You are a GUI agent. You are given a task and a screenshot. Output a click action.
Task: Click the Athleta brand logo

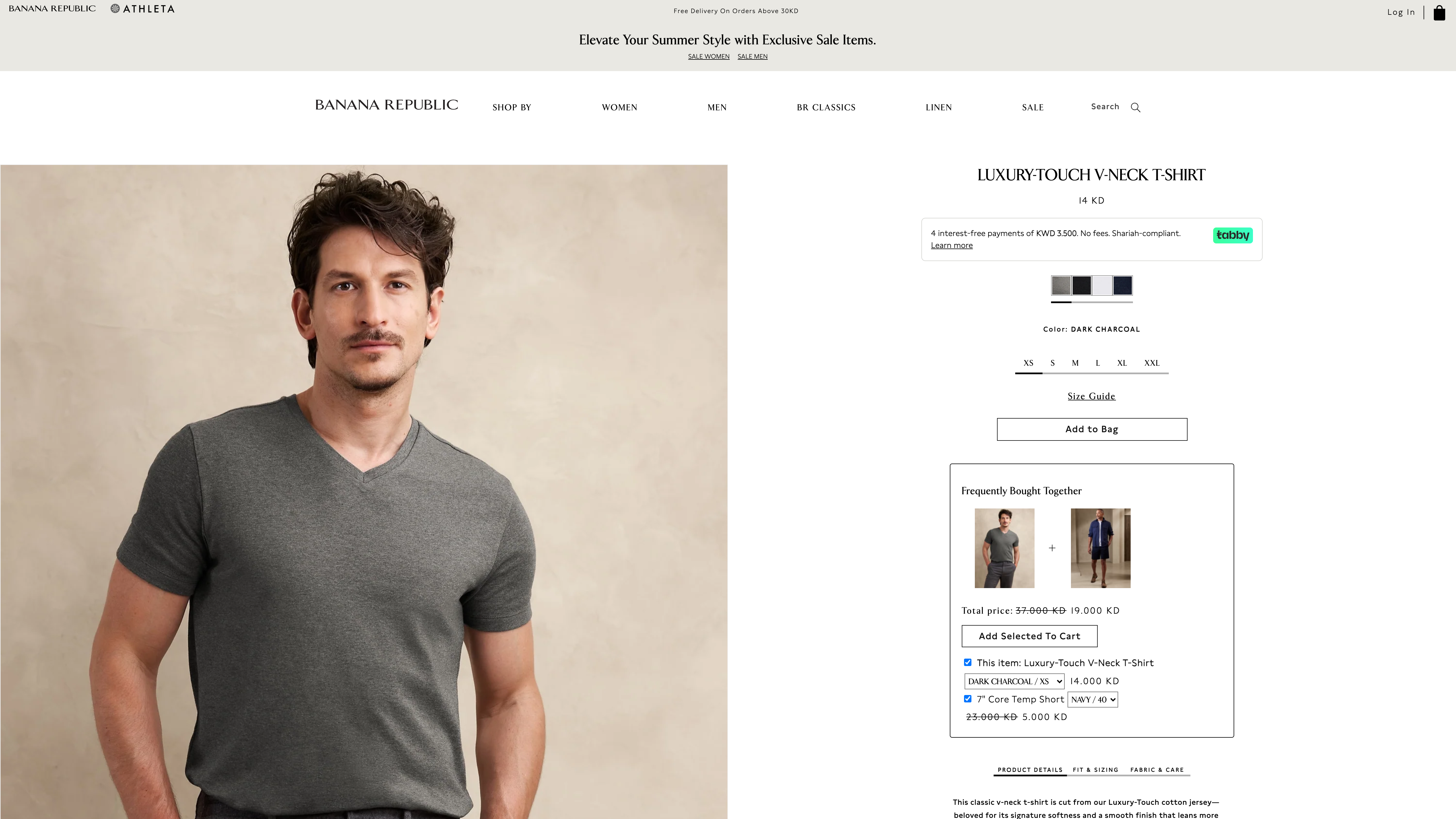[142, 9]
